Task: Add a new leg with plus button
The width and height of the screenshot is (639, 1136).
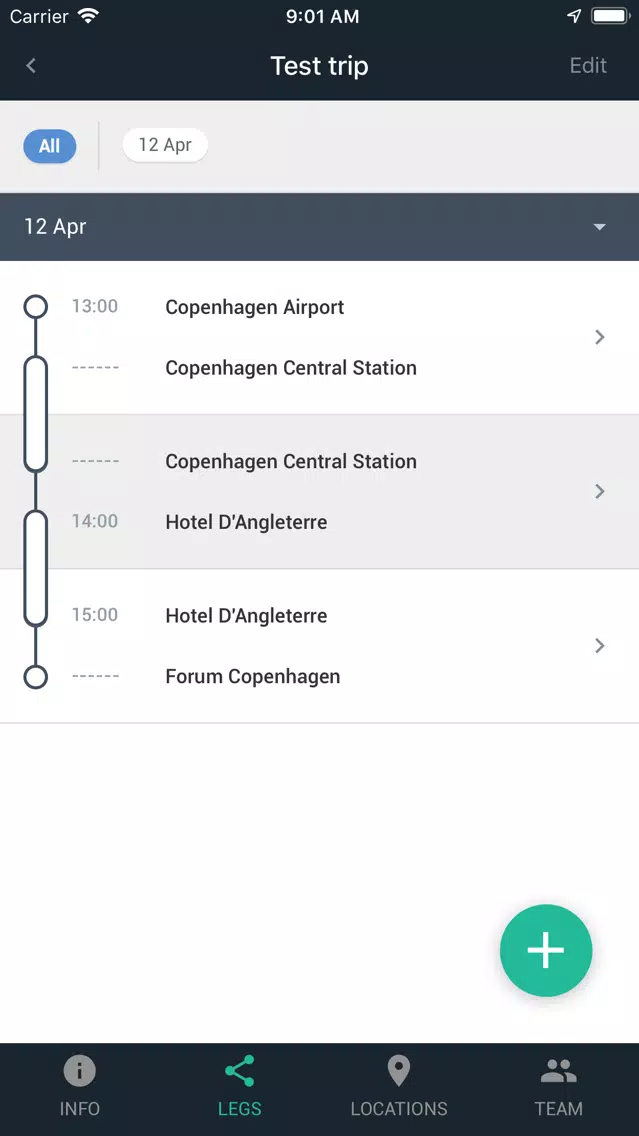Action: pyautogui.click(x=546, y=951)
